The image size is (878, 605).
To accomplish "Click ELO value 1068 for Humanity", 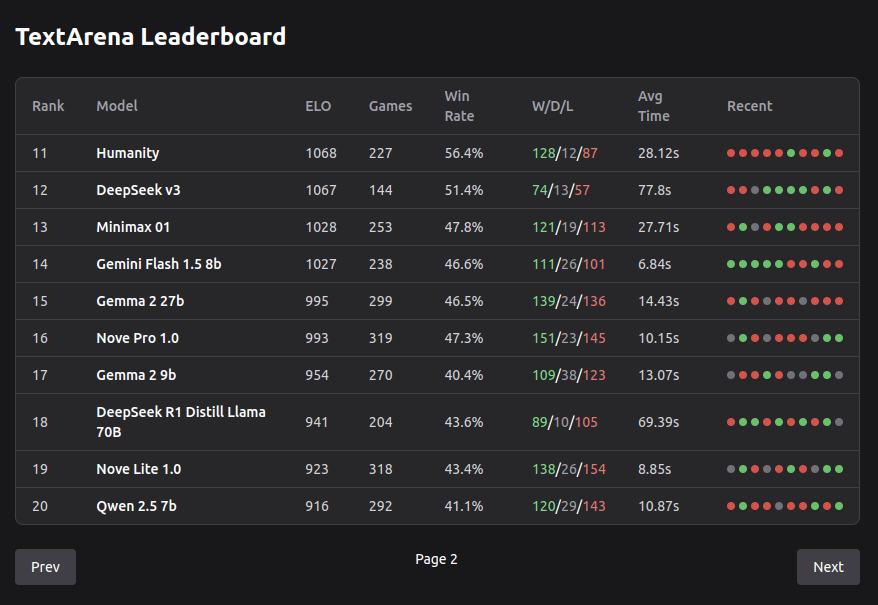I will click(321, 153).
